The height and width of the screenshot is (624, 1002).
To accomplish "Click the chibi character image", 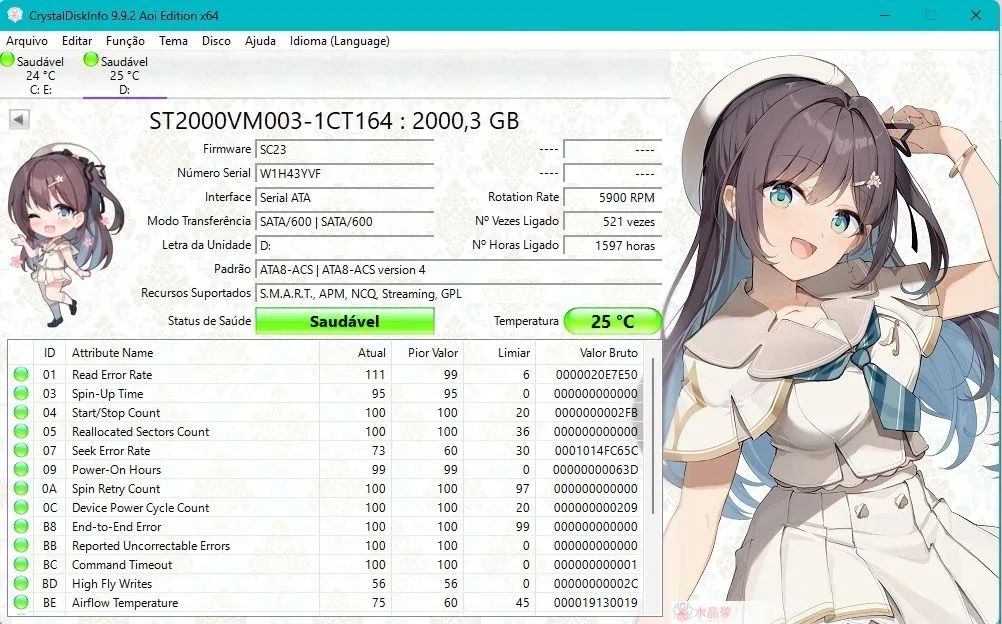I will 64,235.
